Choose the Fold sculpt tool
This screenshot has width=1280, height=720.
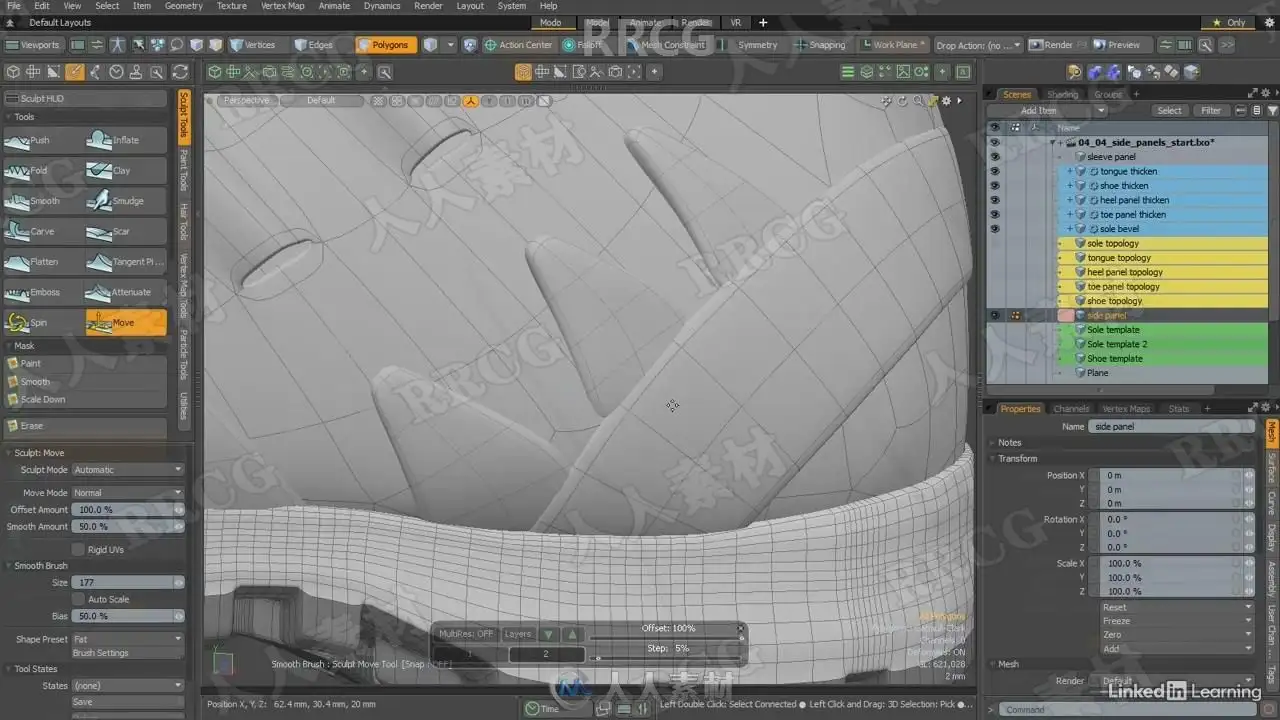click(43, 171)
